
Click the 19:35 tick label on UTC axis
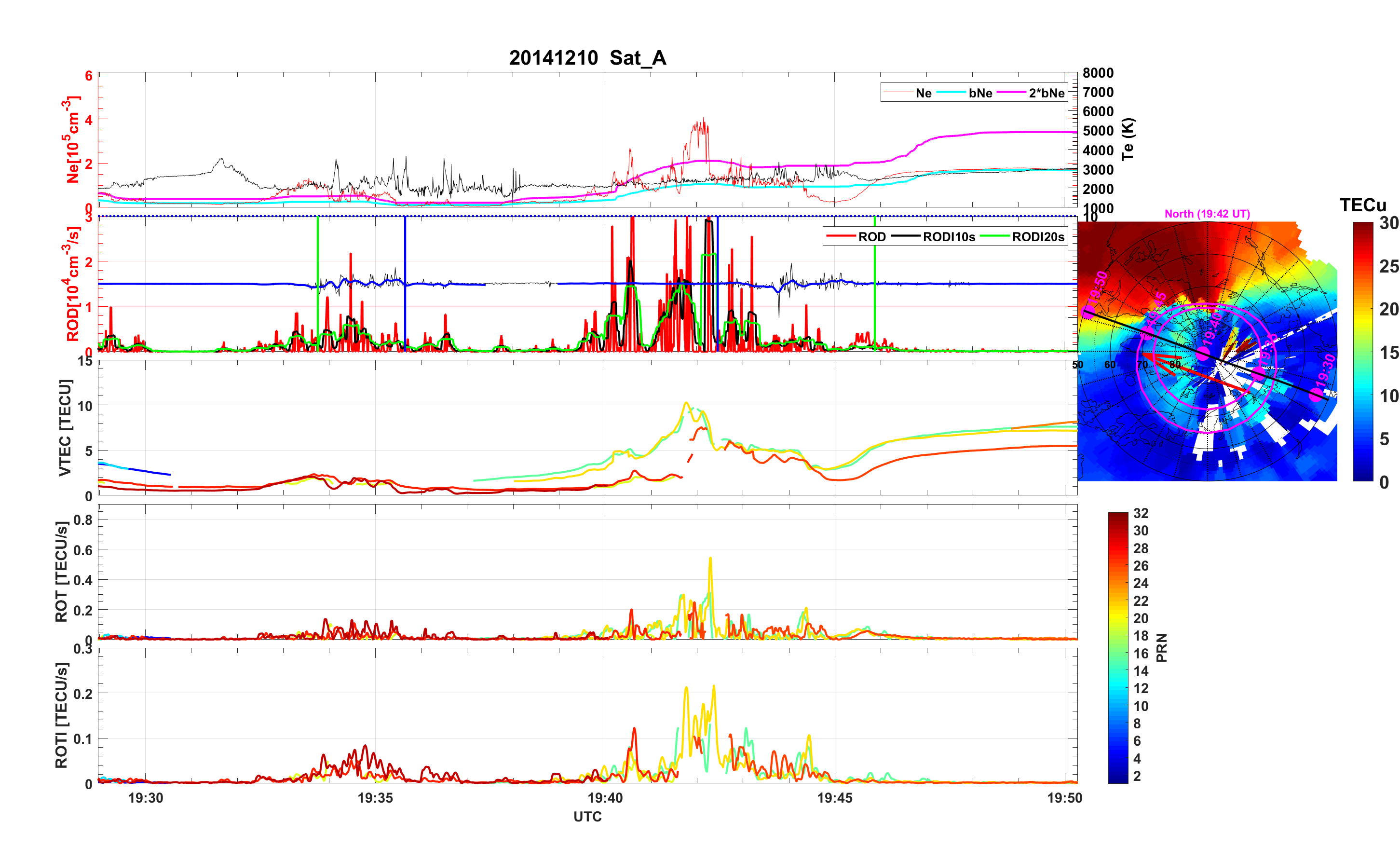tap(375, 797)
